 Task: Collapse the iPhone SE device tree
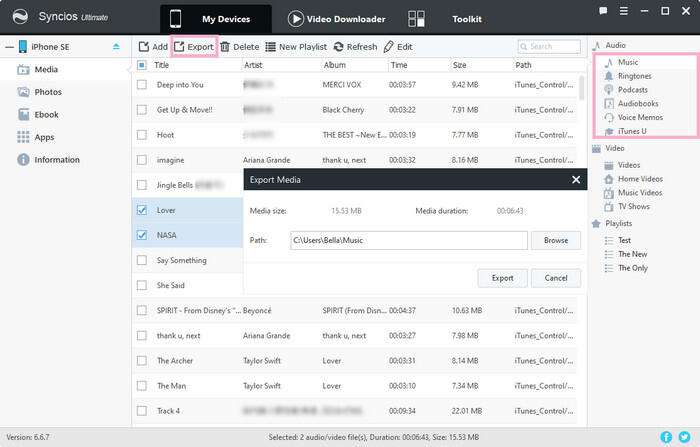(x=8, y=47)
